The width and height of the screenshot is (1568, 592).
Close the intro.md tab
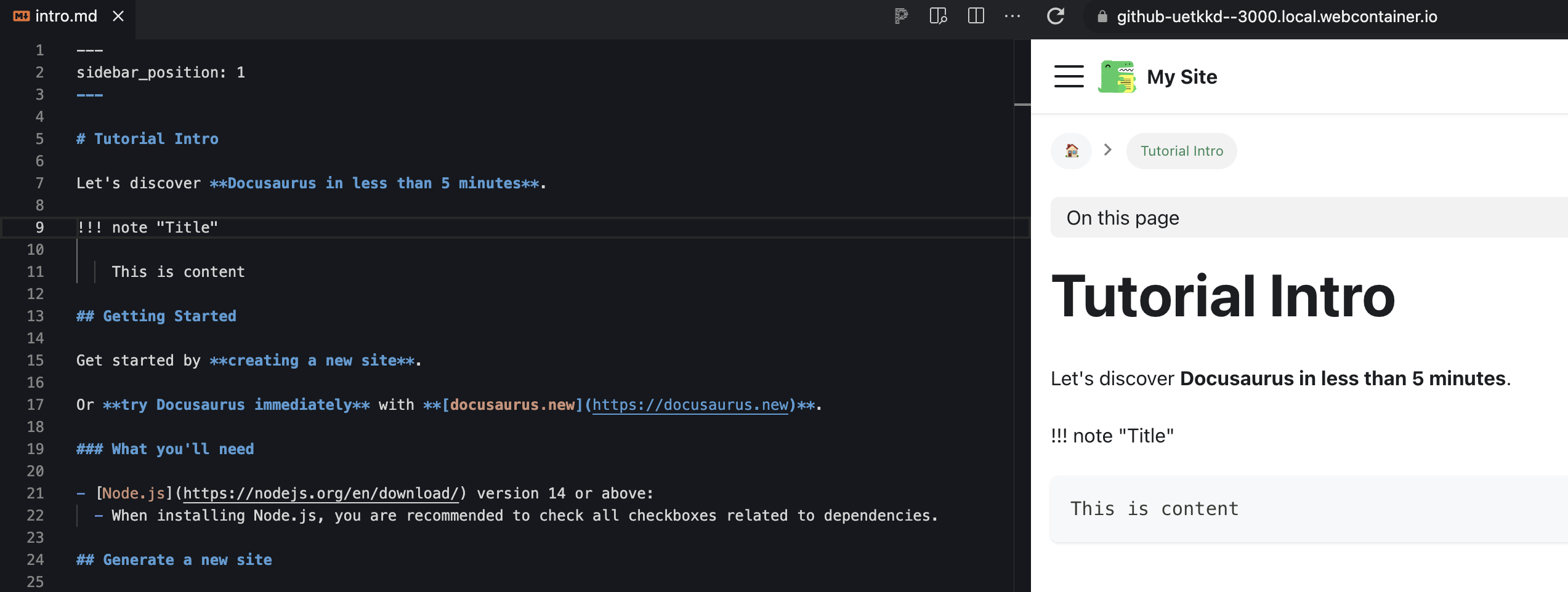click(119, 15)
